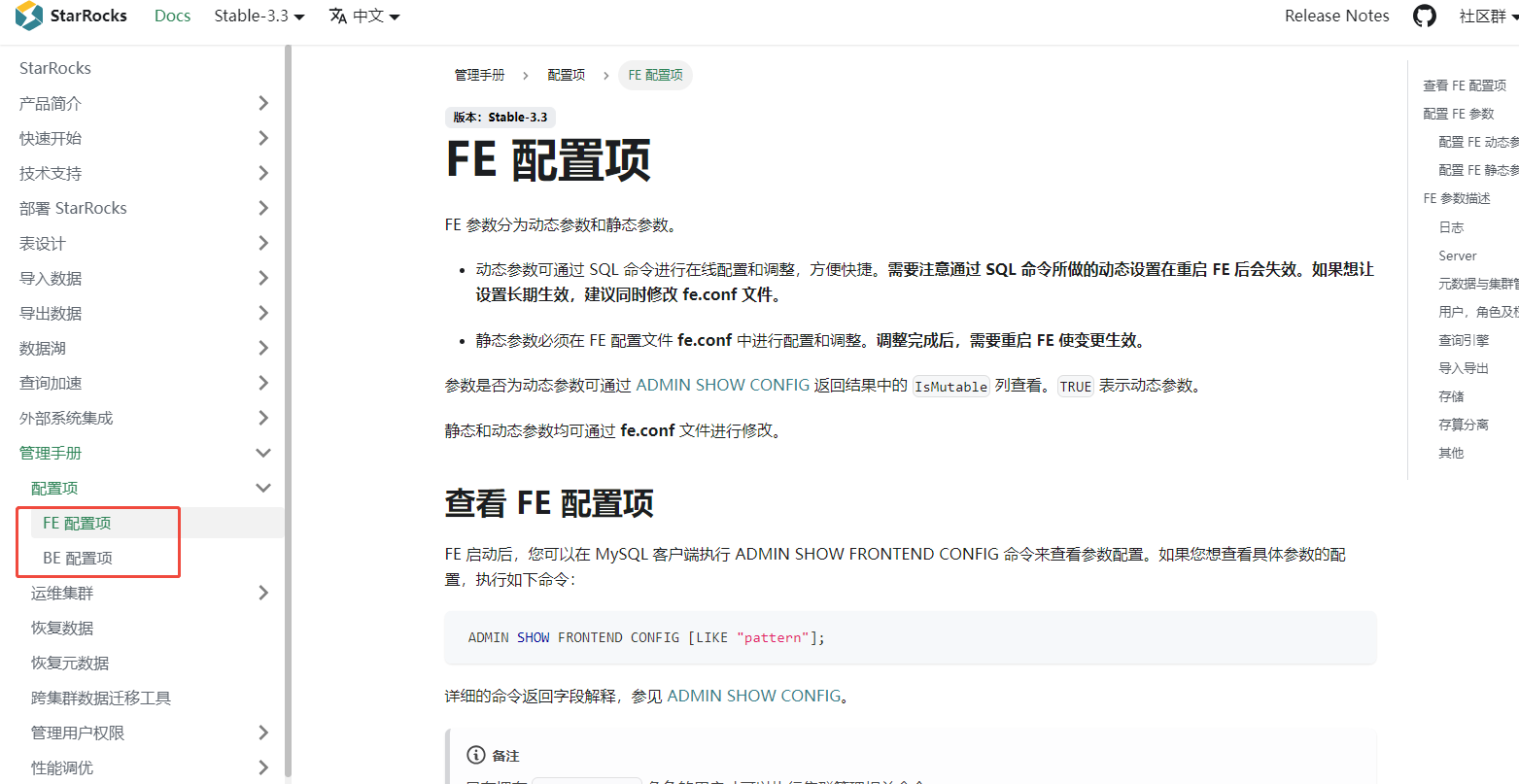This screenshot has width=1519, height=784.
Task: Expand the 外部系统集成 chevron
Action: pyautogui.click(x=263, y=418)
